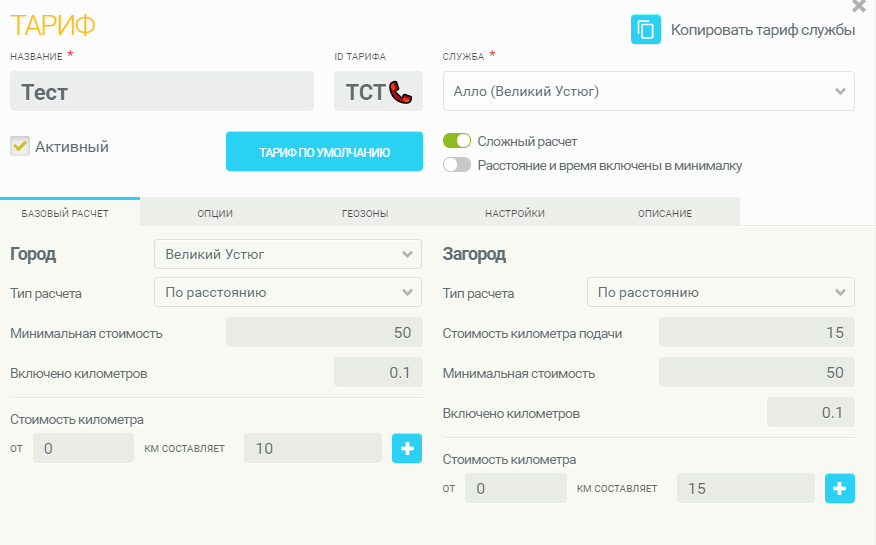The height and width of the screenshot is (545, 876).
Task: Open the Служба dropdown
Action: tap(648, 91)
